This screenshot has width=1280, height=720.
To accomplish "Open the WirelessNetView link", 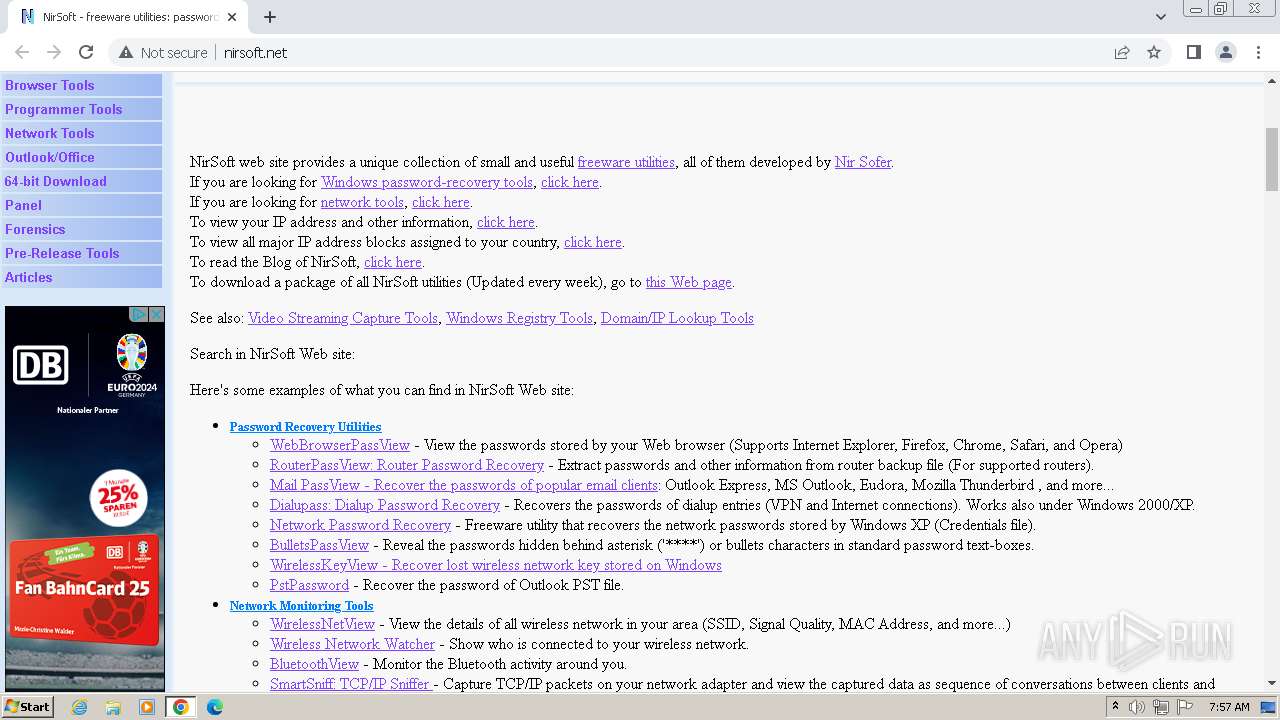I will (x=322, y=624).
